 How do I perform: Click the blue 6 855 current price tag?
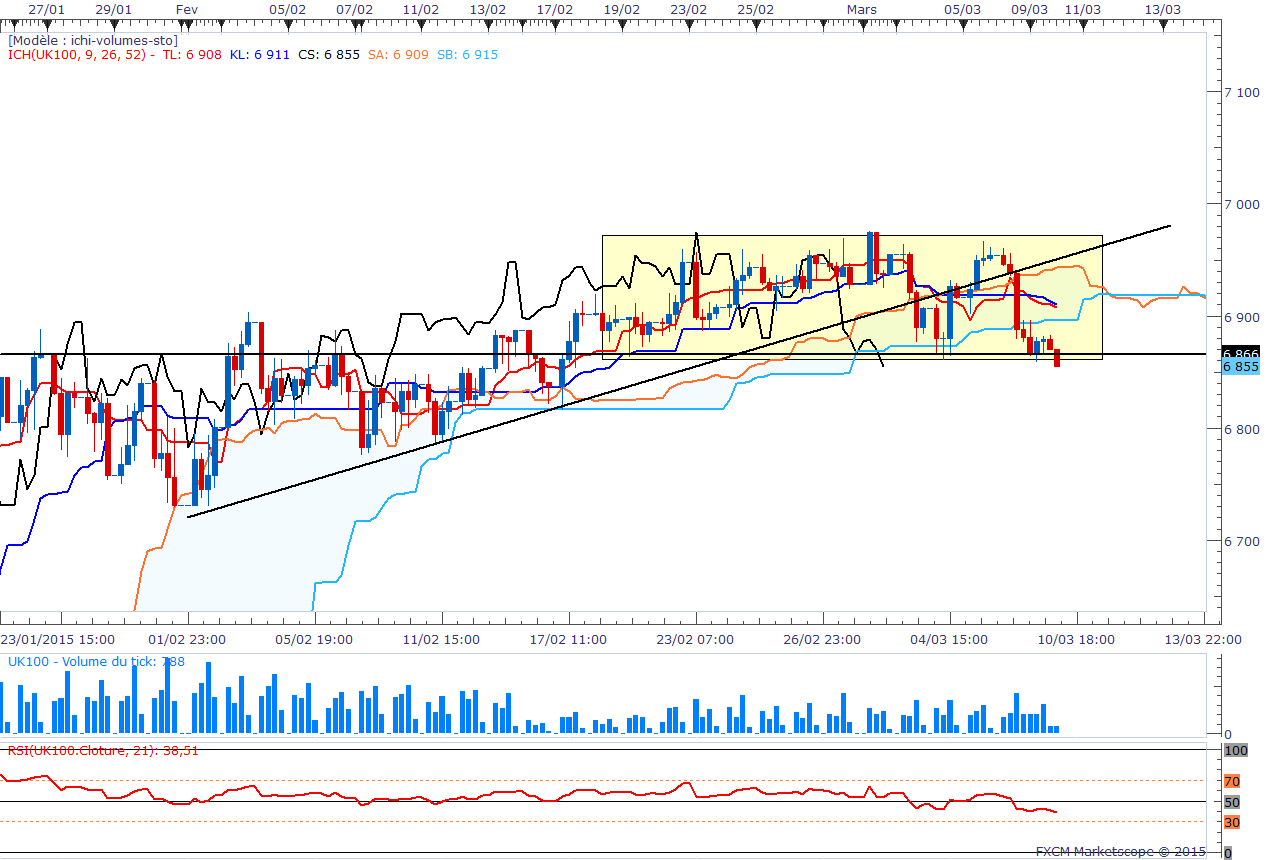coord(1240,367)
